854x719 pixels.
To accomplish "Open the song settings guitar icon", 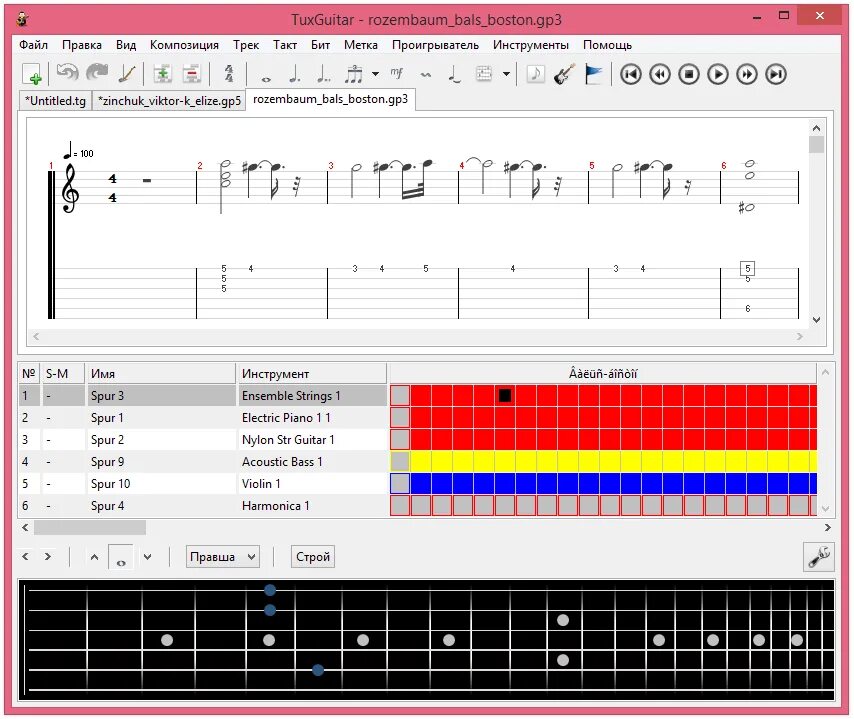I will pos(127,74).
